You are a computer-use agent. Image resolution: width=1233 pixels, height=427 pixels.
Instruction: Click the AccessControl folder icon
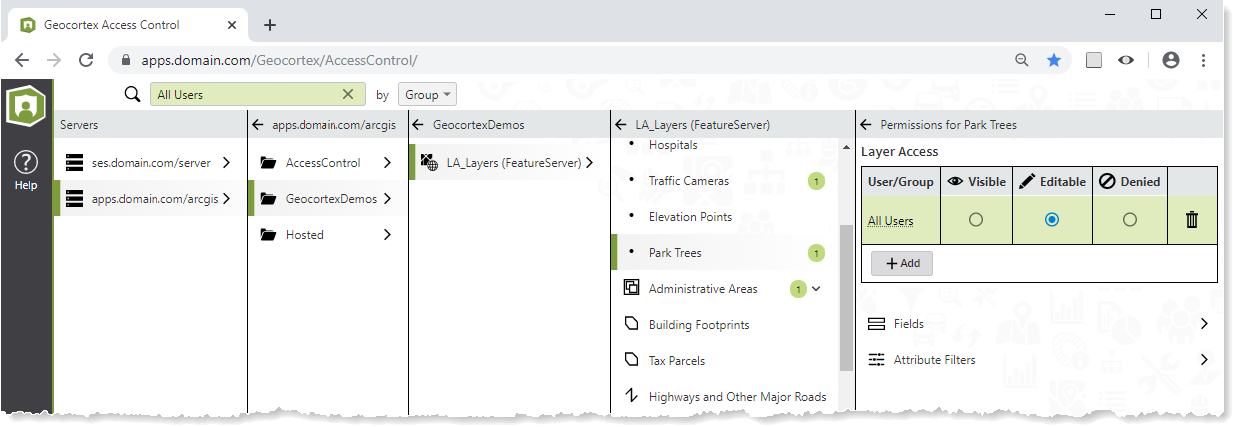click(268, 162)
